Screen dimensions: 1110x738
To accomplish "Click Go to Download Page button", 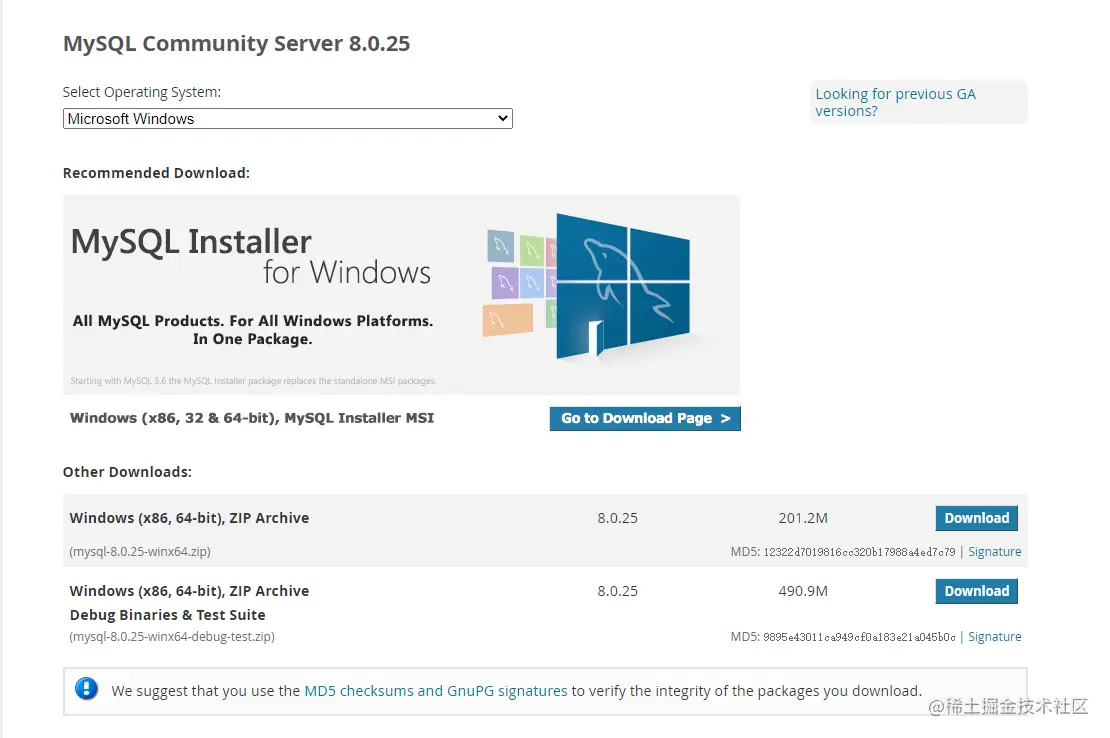I will [645, 418].
